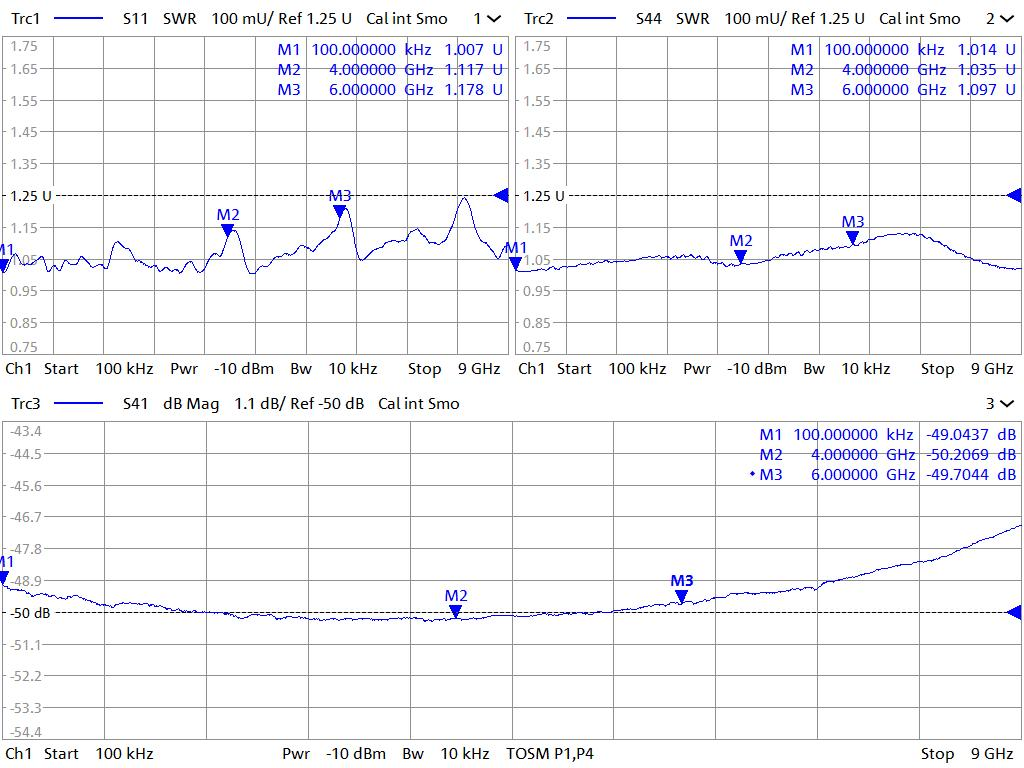Screen dimensions: 1024x768
Task: Click the S41 marker readout M1 row
Action: [887, 434]
